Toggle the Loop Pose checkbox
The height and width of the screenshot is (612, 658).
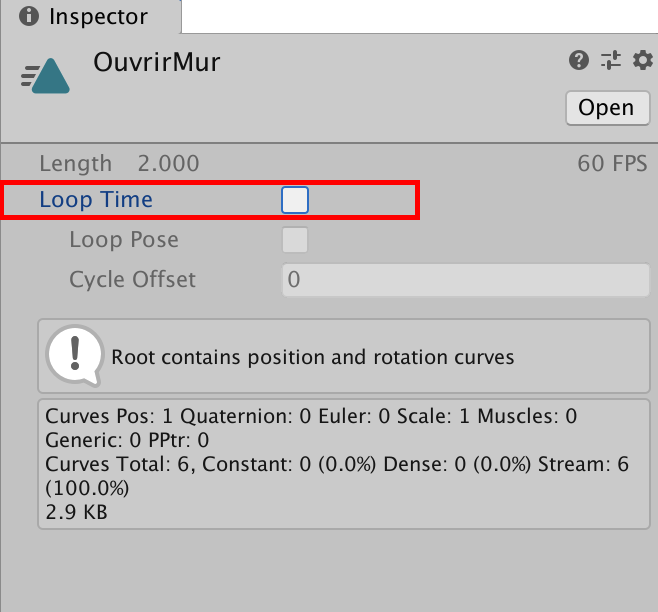coord(295,240)
